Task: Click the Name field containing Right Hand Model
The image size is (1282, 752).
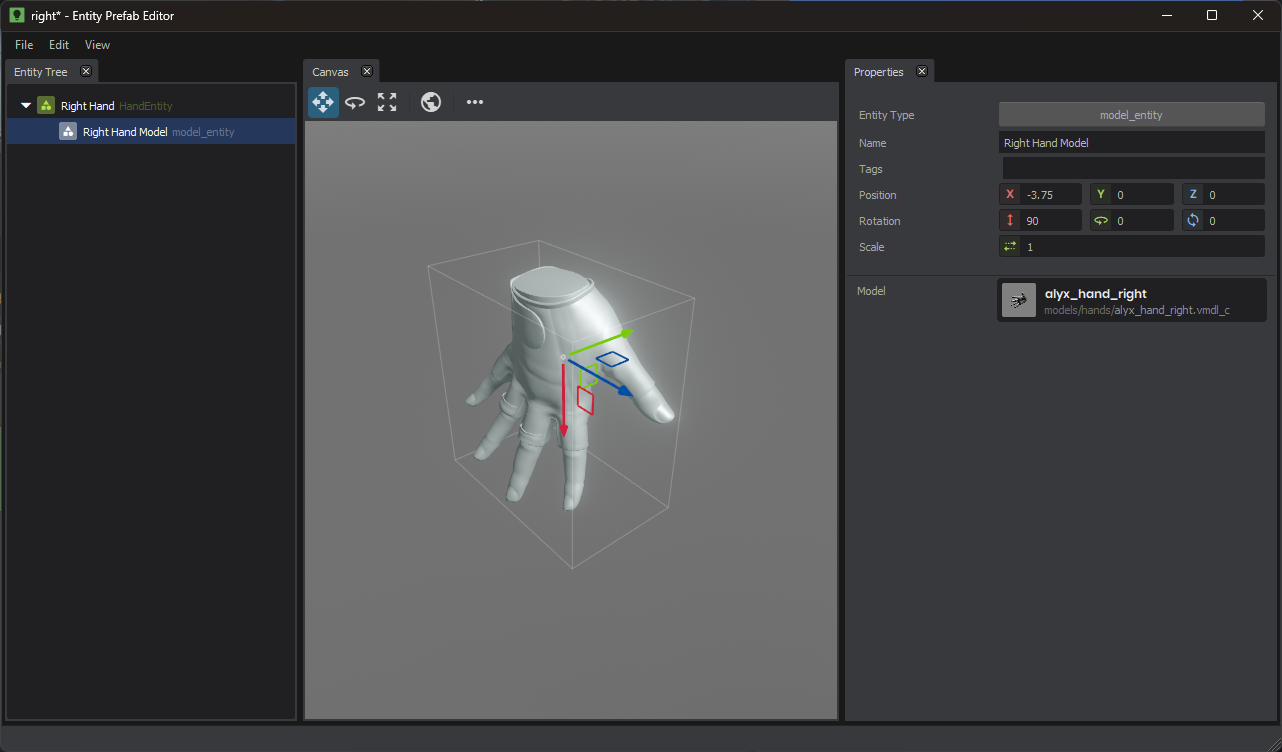Action: [x=1131, y=142]
